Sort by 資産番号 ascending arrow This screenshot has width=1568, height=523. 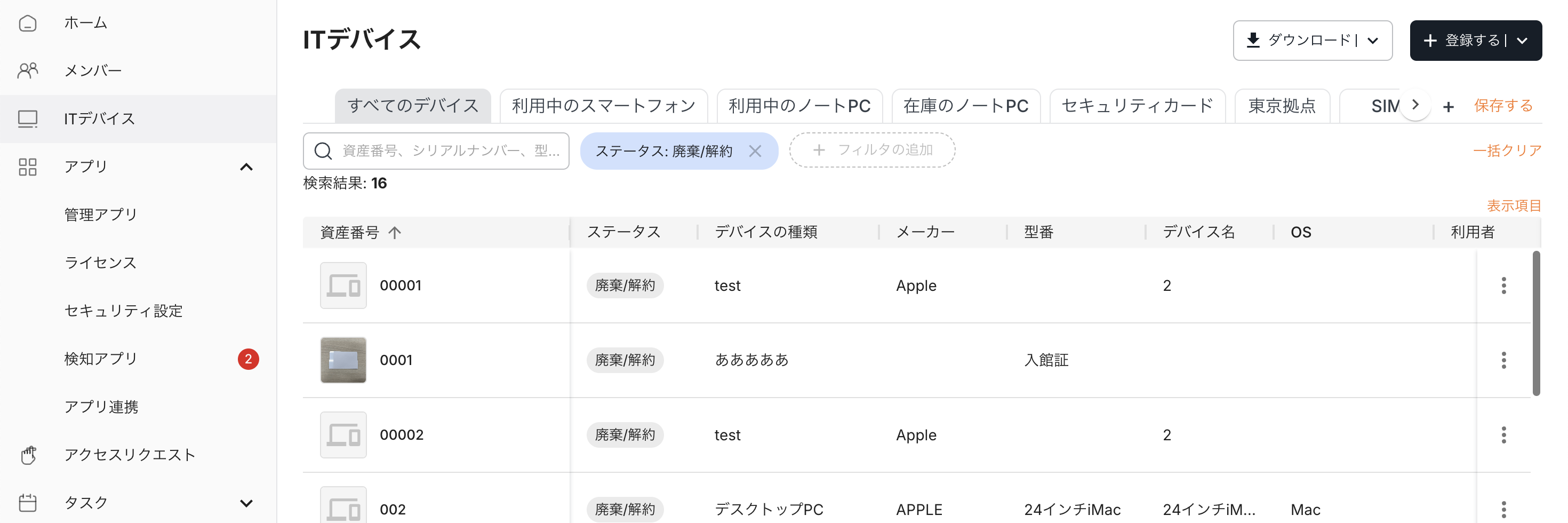point(395,233)
